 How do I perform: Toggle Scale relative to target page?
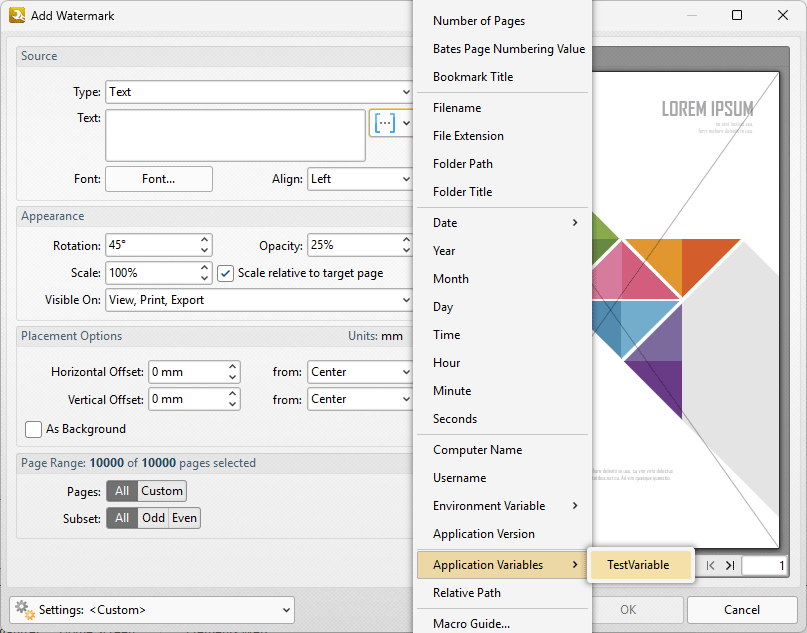tap(225, 273)
